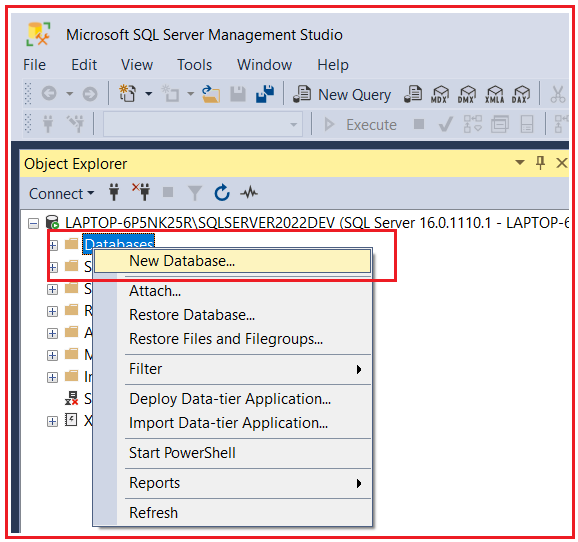The width and height of the screenshot is (578, 542).
Task: Open the Reports submenu
Action: pyautogui.click(x=233, y=483)
